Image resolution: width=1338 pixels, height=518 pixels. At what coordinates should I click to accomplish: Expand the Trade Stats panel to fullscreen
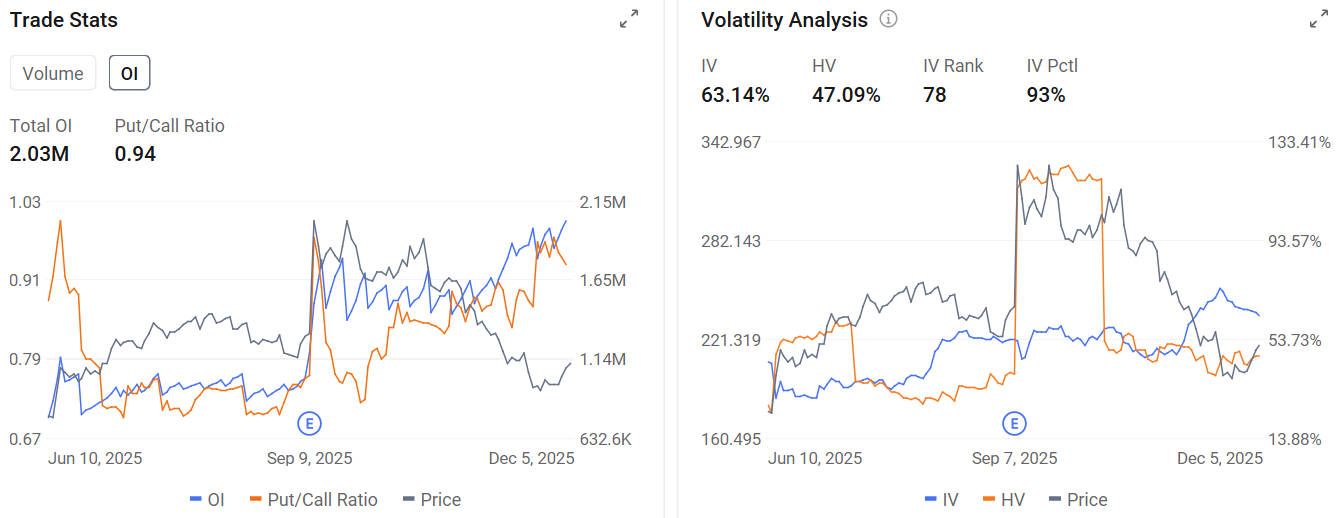pos(629,19)
